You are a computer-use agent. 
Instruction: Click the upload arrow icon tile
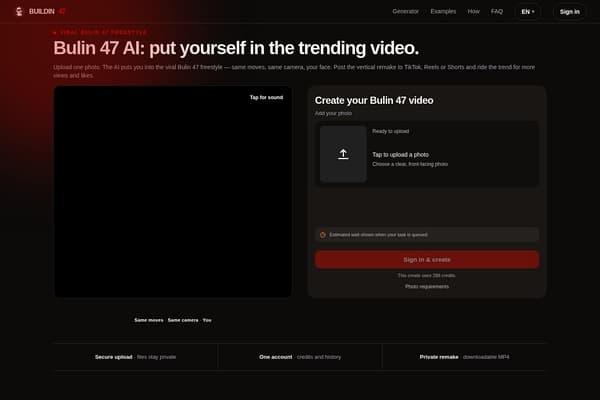coord(343,154)
